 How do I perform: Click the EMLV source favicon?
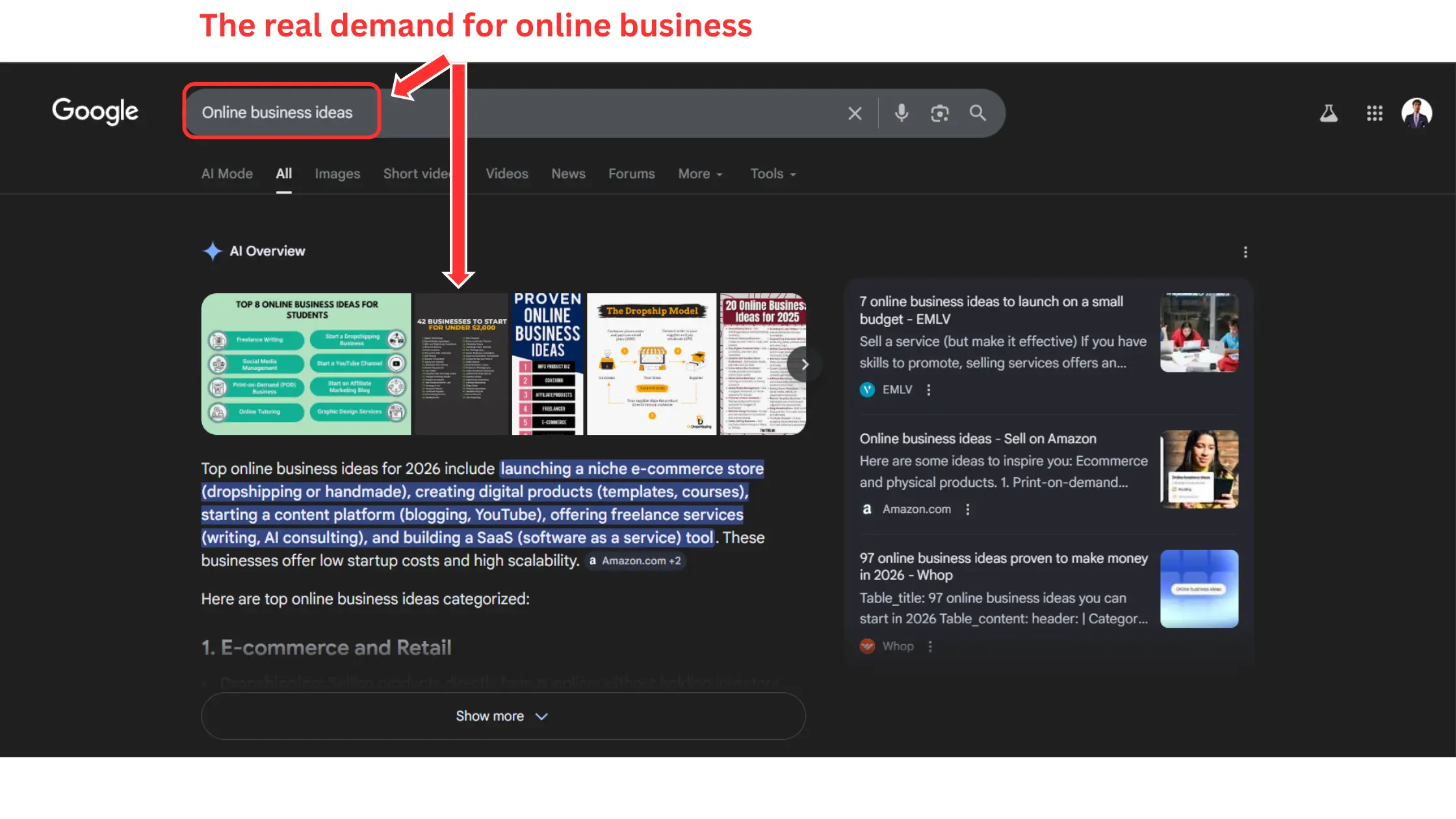(x=867, y=390)
